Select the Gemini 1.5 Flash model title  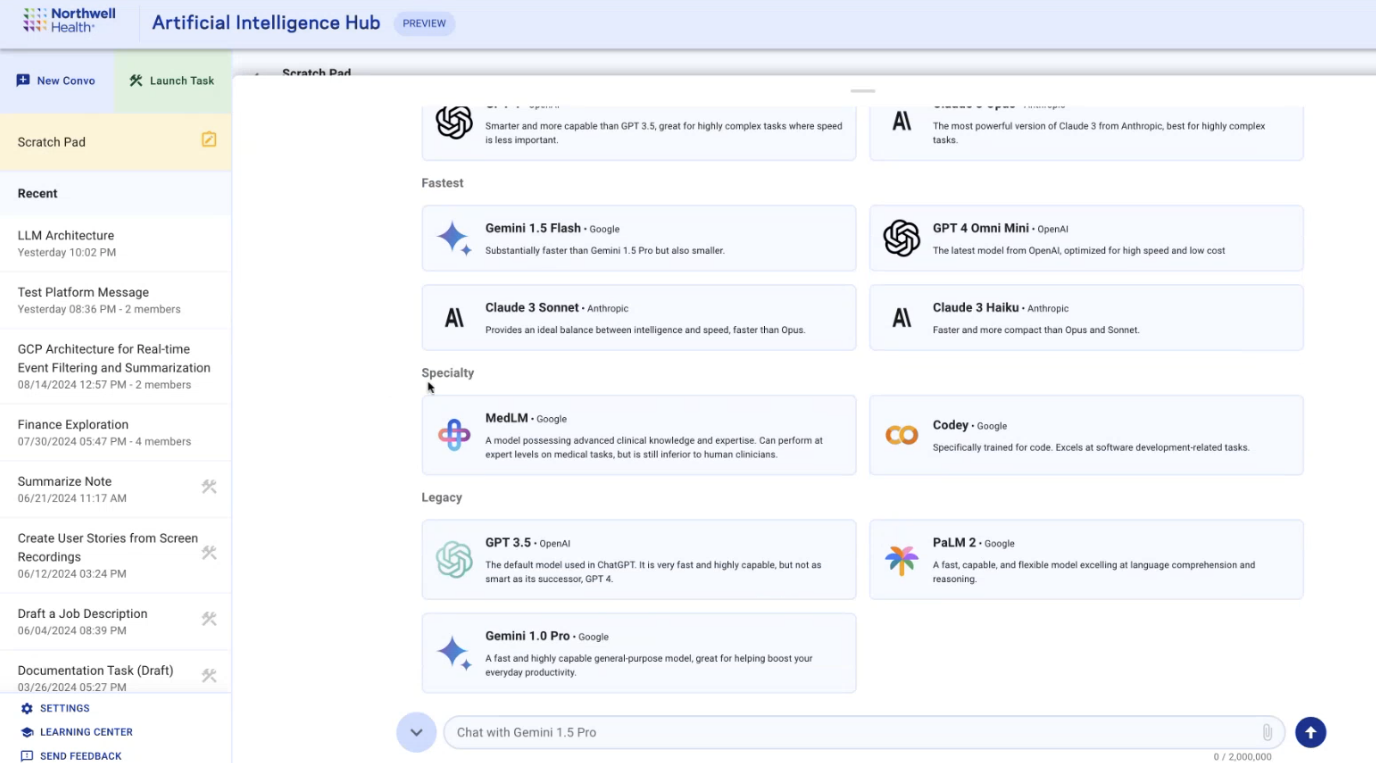(x=533, y=228)
